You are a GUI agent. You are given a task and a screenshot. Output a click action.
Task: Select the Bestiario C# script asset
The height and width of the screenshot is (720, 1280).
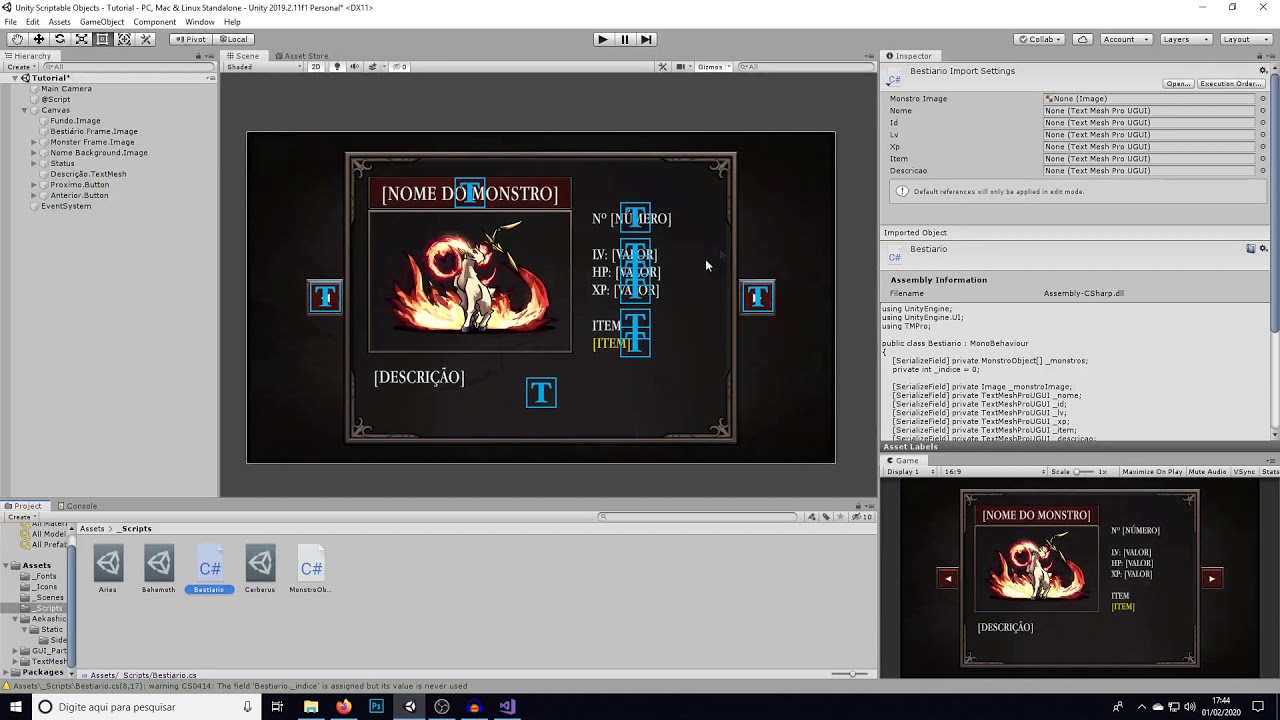pos(209,568)
